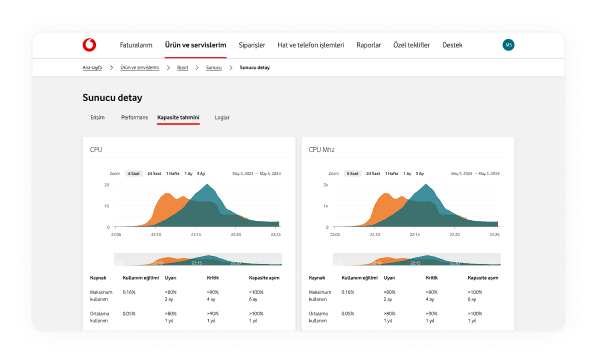The height and width of the screenshot is (364, 598).
Task: Select 6 Saat zoom in the CPU Mhz chart
Action: coord(353,174)
